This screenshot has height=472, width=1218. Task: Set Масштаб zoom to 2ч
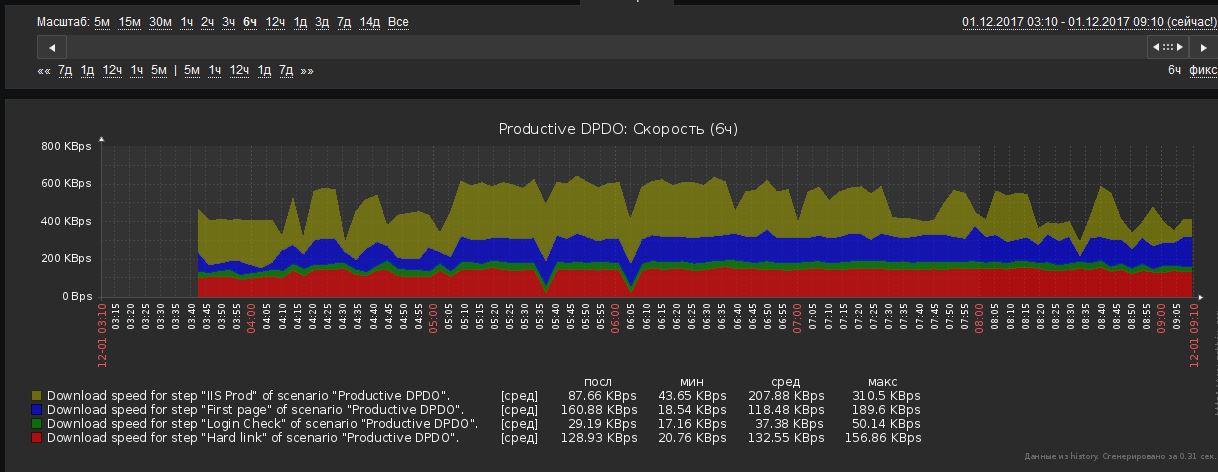click(x=207, y=22)
